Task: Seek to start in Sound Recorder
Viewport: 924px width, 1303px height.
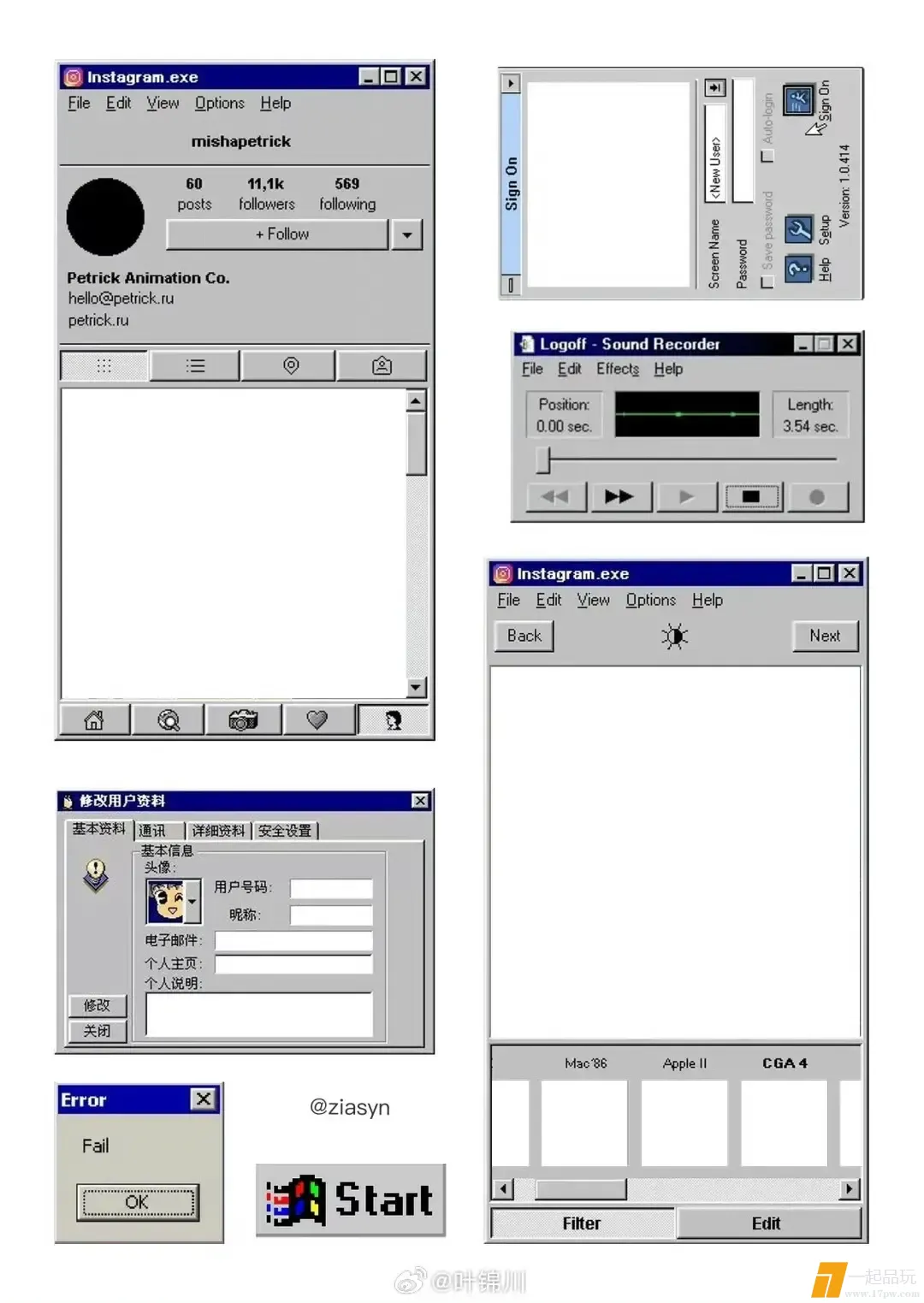Action: click(555, 496)
